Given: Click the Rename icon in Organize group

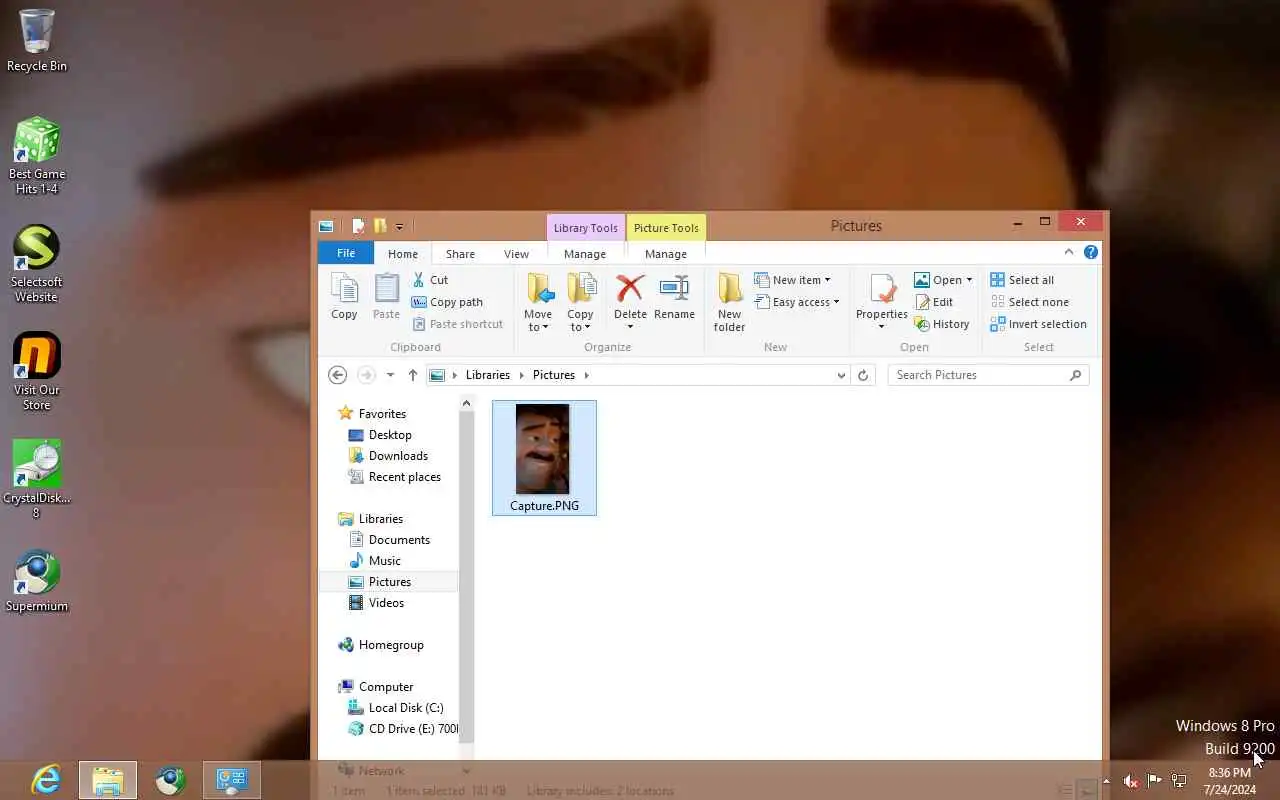Looking at the screenshot, I should 674,296.
